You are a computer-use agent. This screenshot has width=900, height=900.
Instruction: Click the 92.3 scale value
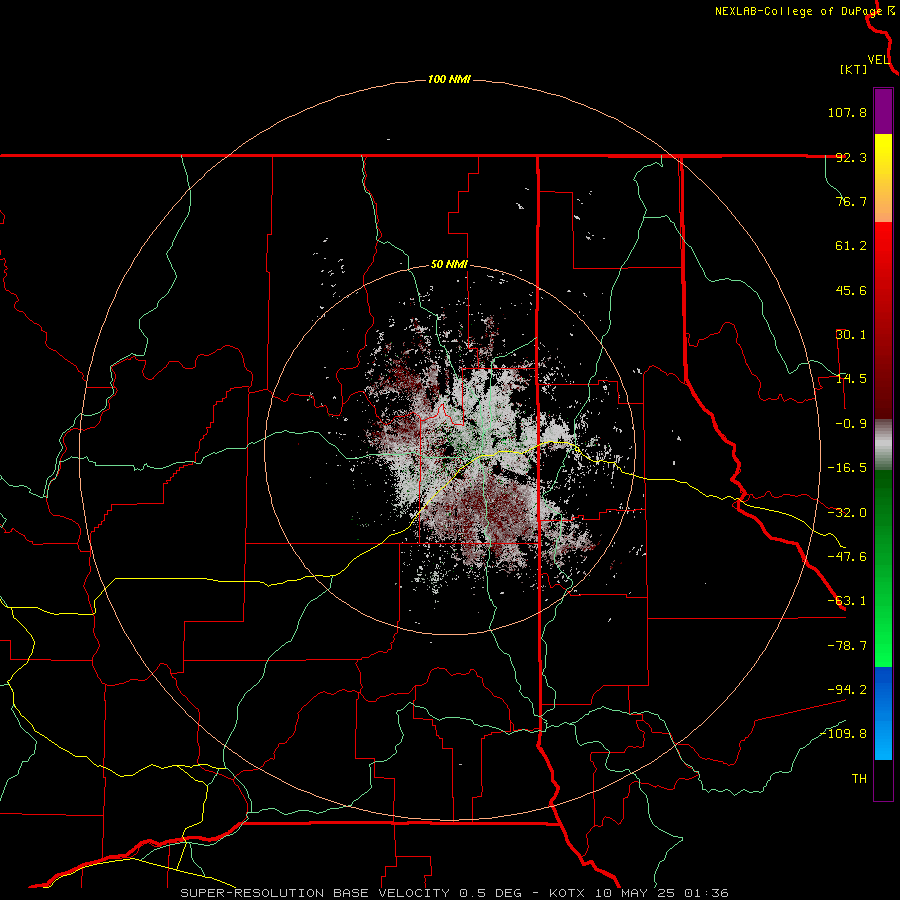click(x=851, y=157)
